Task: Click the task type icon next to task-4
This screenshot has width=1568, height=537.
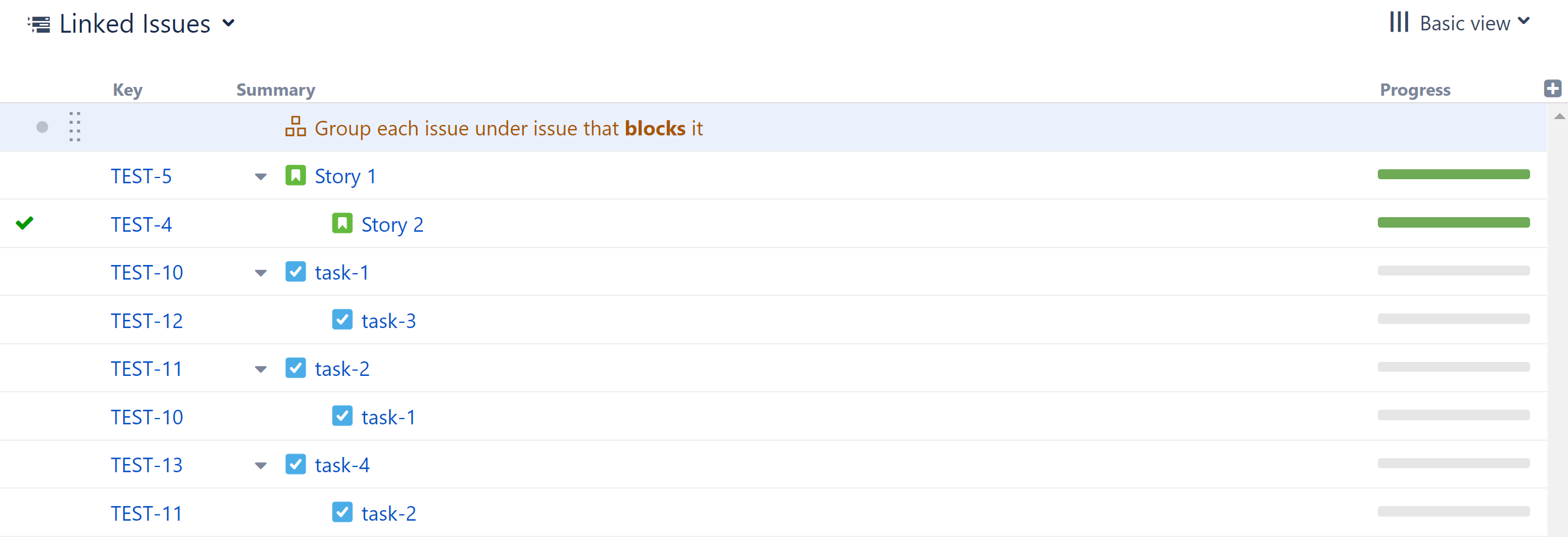Action: click(296, 464)
